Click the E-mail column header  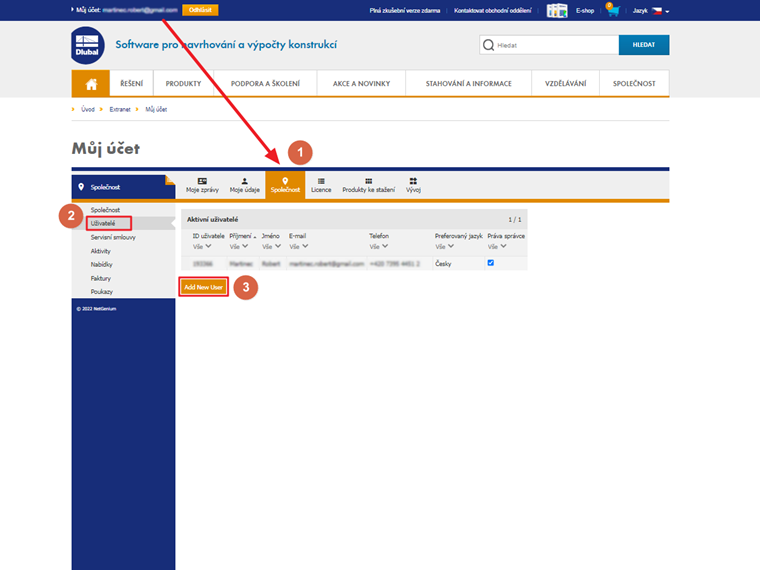(x=297, y=236)
